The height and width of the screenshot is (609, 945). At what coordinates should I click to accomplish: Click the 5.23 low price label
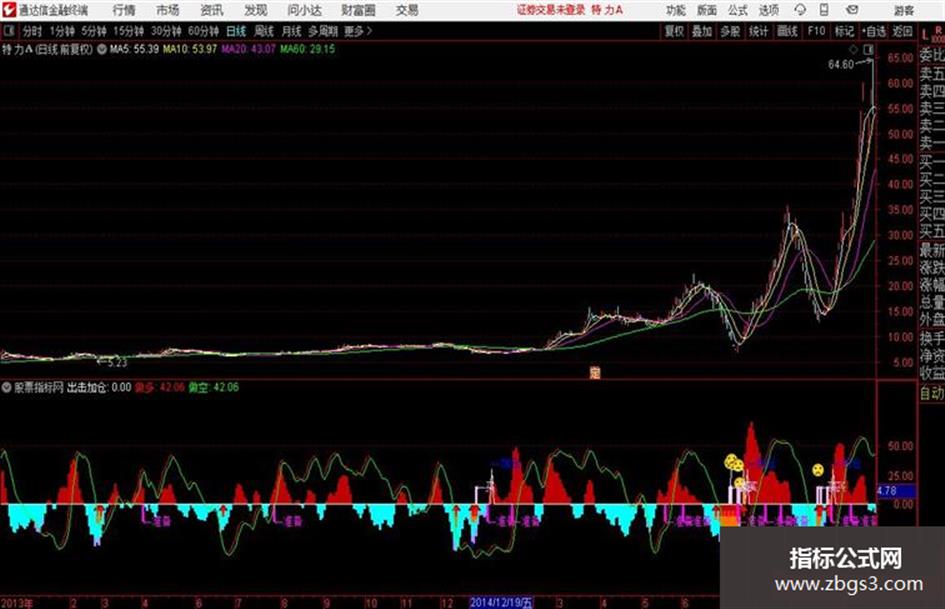(117, 362)
